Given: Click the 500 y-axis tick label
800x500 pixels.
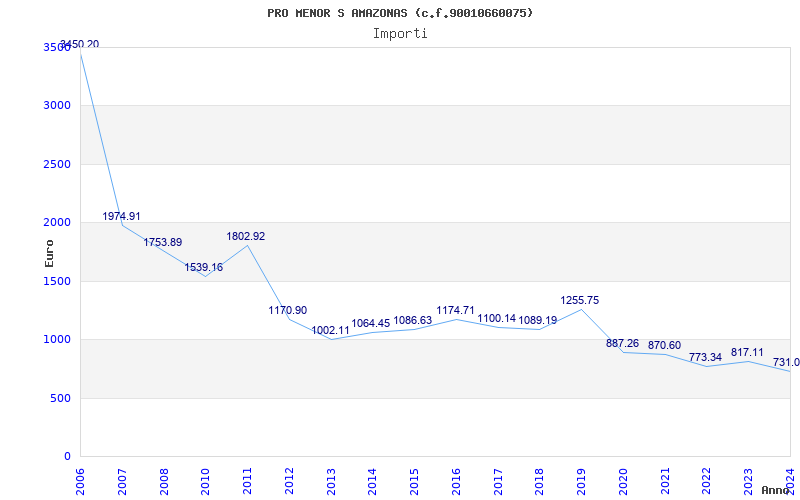Looking at the screenshot, I should [x=60, y=398].
